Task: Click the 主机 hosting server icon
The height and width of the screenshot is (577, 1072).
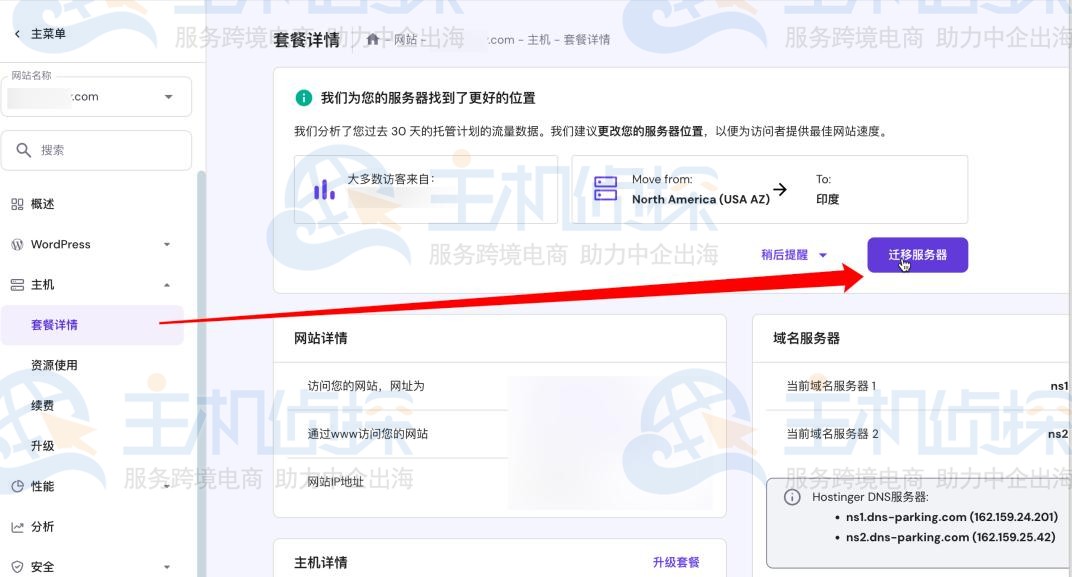Action: point(17,284)
